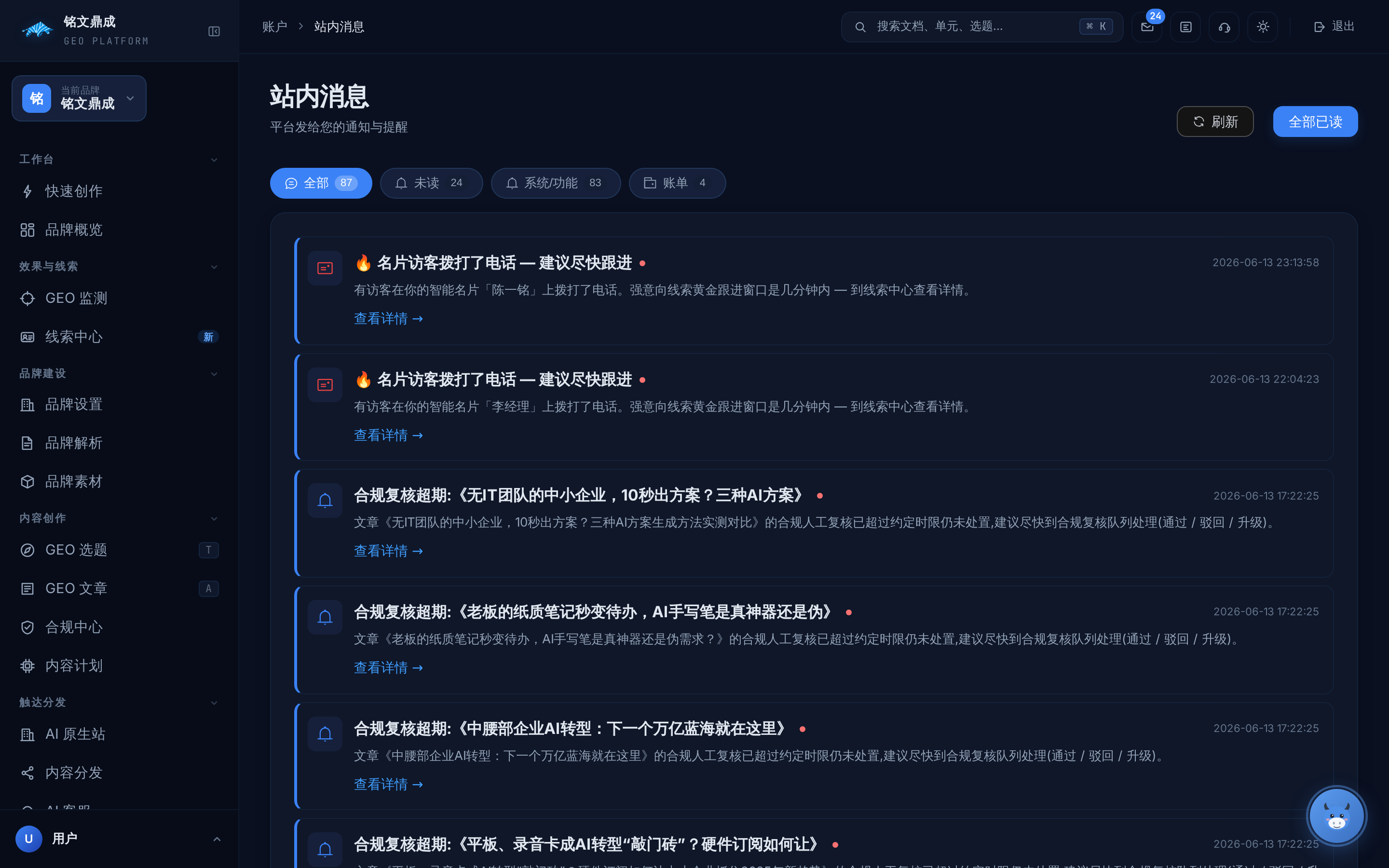
Task: Mark all as read with 全部已读
Action: [1315, 122]
